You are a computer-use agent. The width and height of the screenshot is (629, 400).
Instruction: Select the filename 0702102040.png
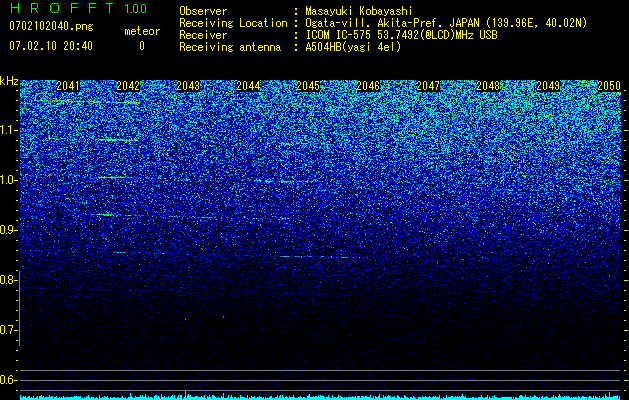click(51, 26)
